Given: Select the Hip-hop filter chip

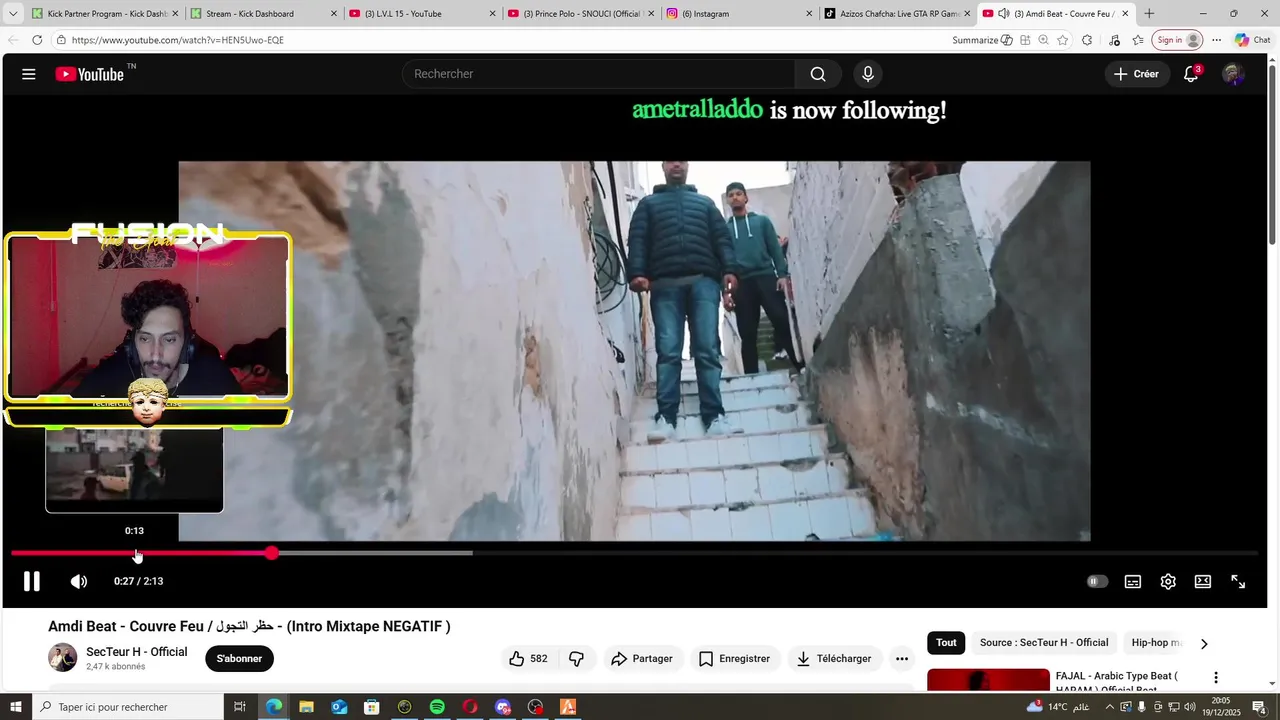Looking at the screenshot, I should click(1156, 643).
